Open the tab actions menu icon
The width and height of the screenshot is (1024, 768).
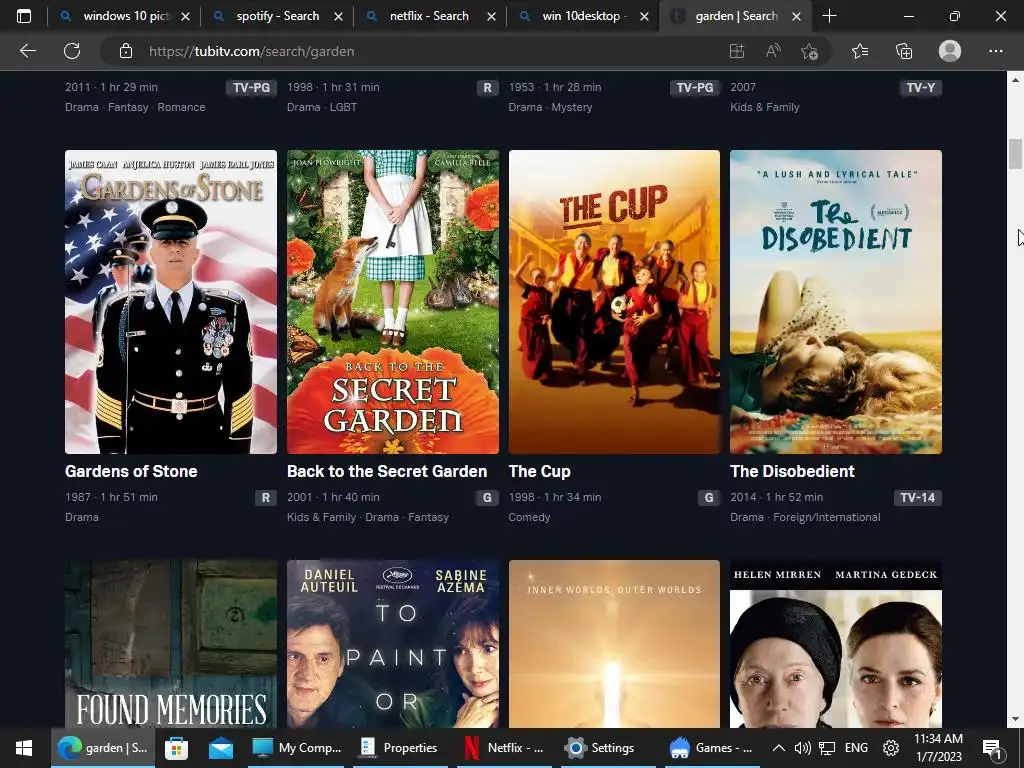(24, 16)
